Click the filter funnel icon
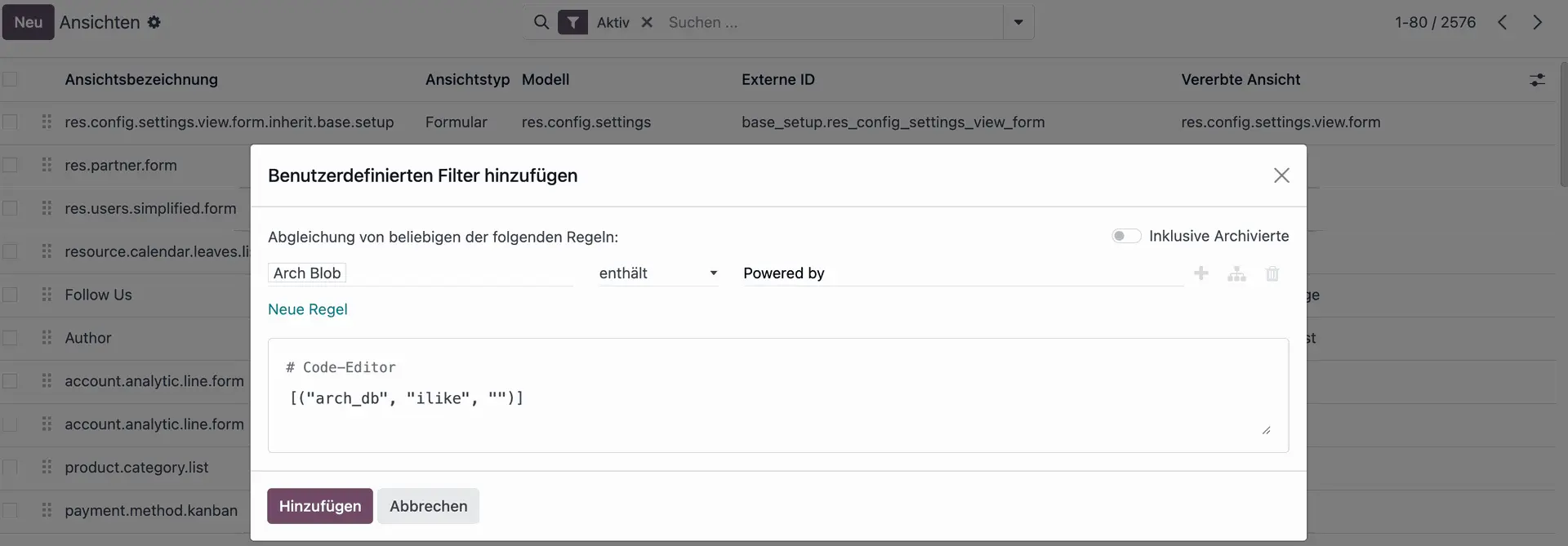This screenshot has width=1568, height=546. click(572, 23)
